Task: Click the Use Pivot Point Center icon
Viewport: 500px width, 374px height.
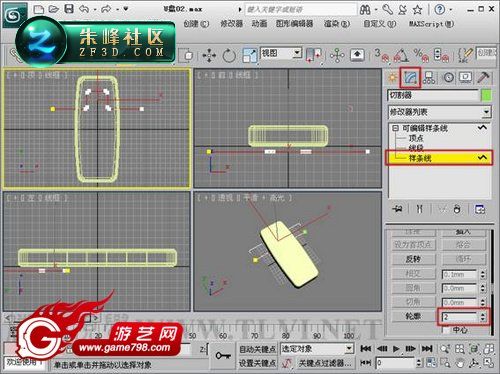Action: click(x=313, y=55)
